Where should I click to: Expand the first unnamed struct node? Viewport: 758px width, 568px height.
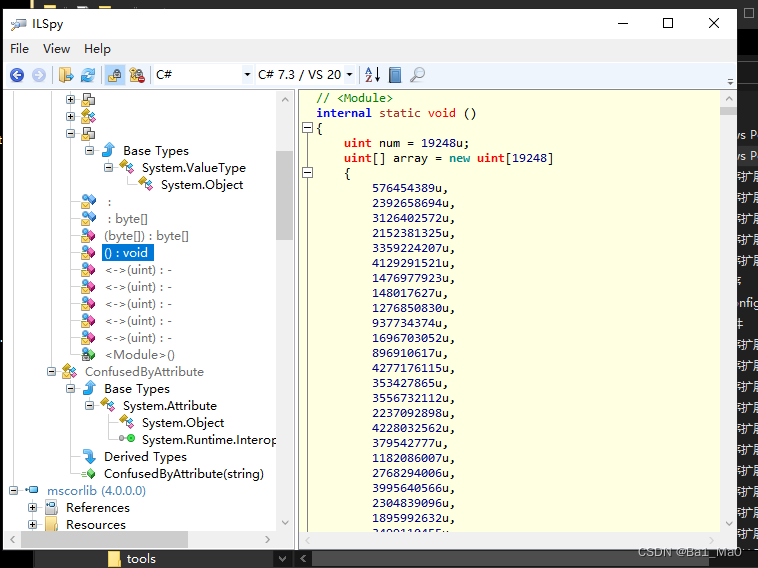(71, 100)
